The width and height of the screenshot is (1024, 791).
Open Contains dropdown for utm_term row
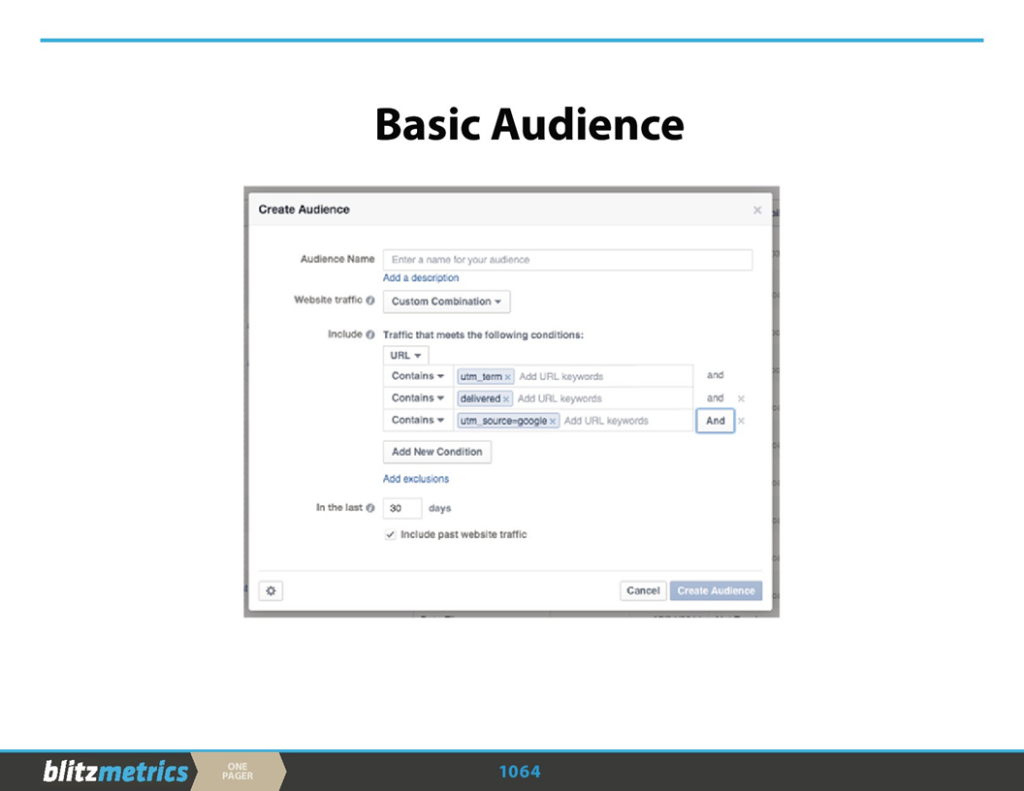coord(418,376)
